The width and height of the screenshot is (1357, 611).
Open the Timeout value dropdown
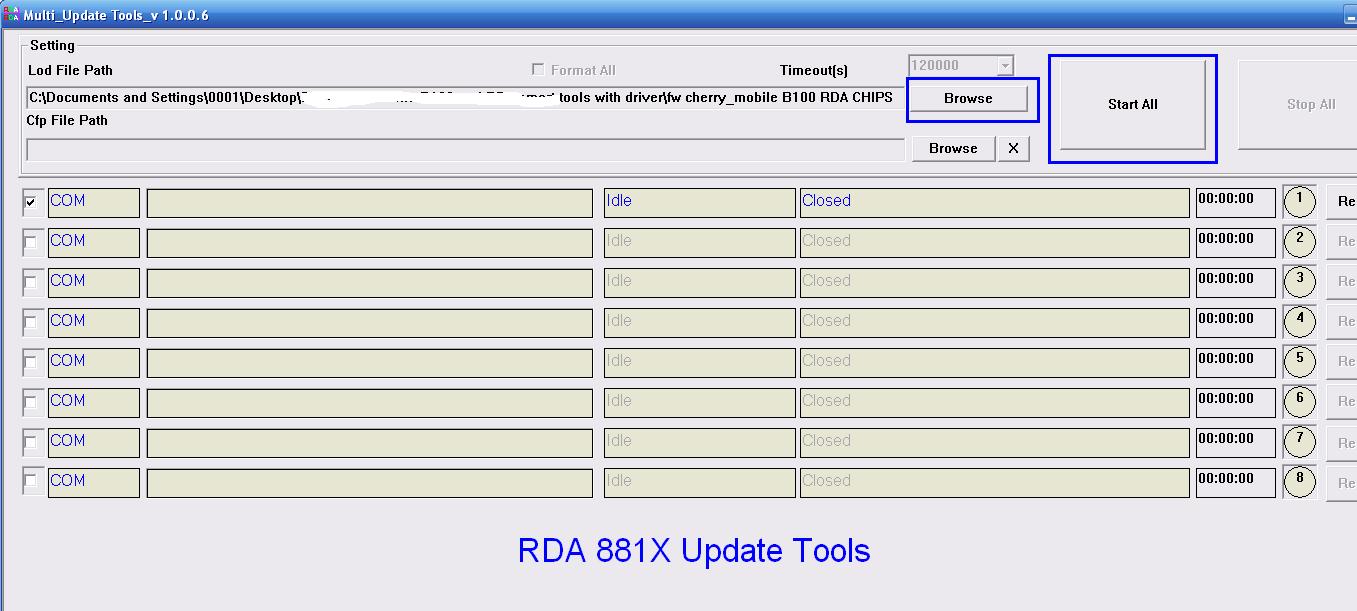(x=1004, y=64)
